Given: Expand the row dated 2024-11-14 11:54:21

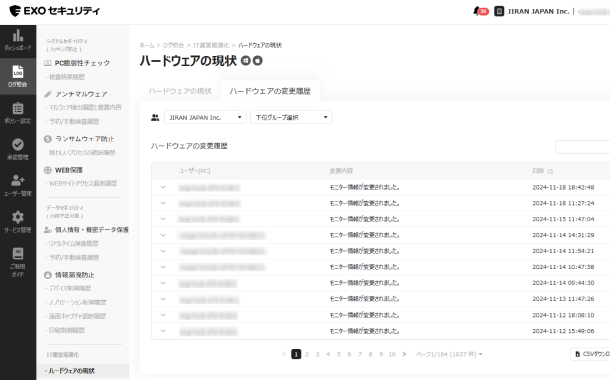Looking at the screenshot, I should (x=163, y=251).
